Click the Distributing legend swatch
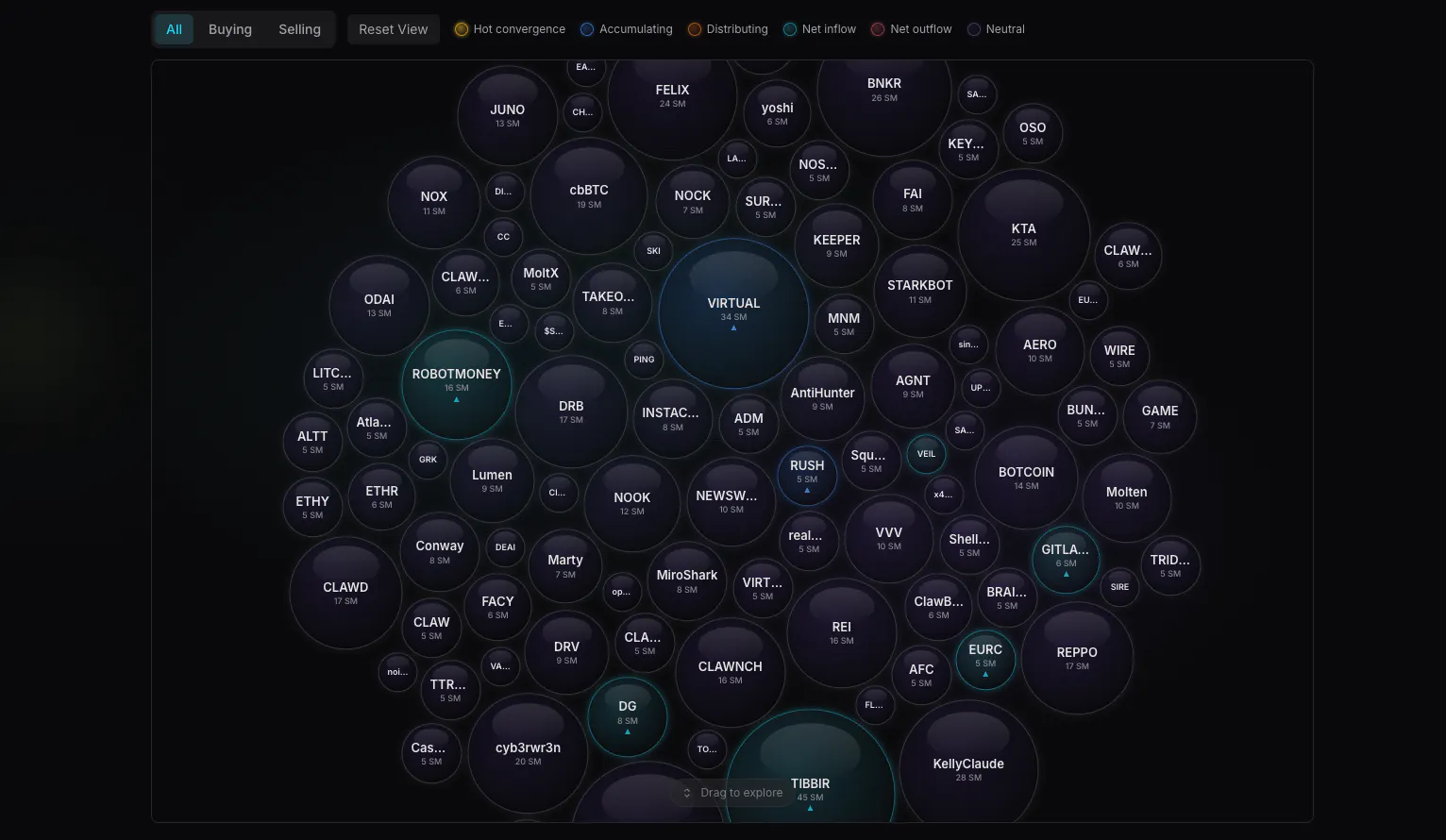This screenshot has width=1446, height=840. click(695, 29)
